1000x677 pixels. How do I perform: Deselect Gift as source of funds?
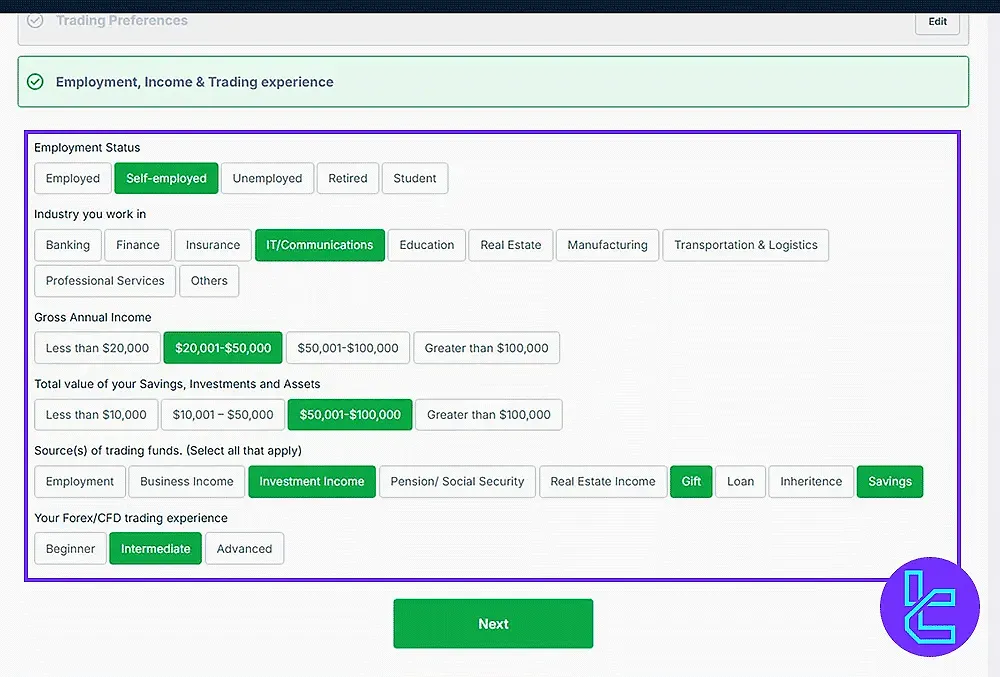691,482
